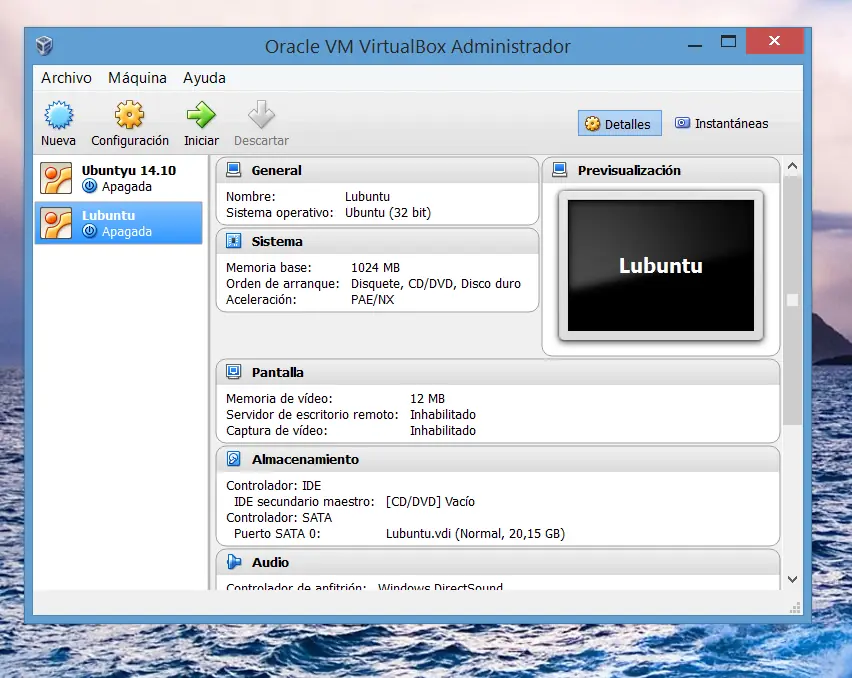Screen dimensions: 852x678
Task: Click the Descartar toolbar icon
Action: [261, 116]
